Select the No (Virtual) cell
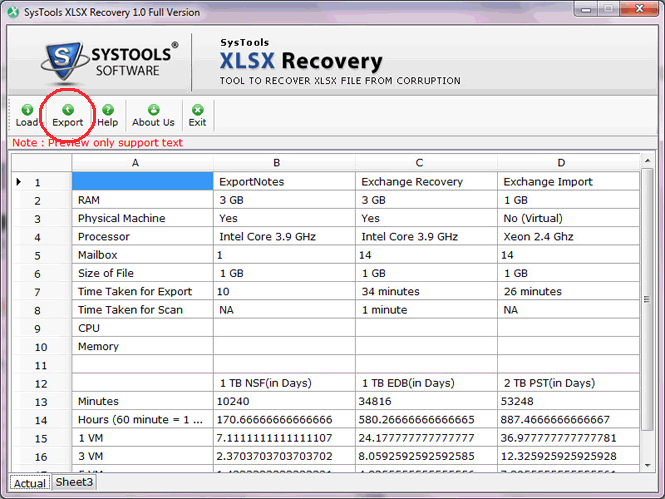This screenshot has width=665, height=499. point(569,218)
